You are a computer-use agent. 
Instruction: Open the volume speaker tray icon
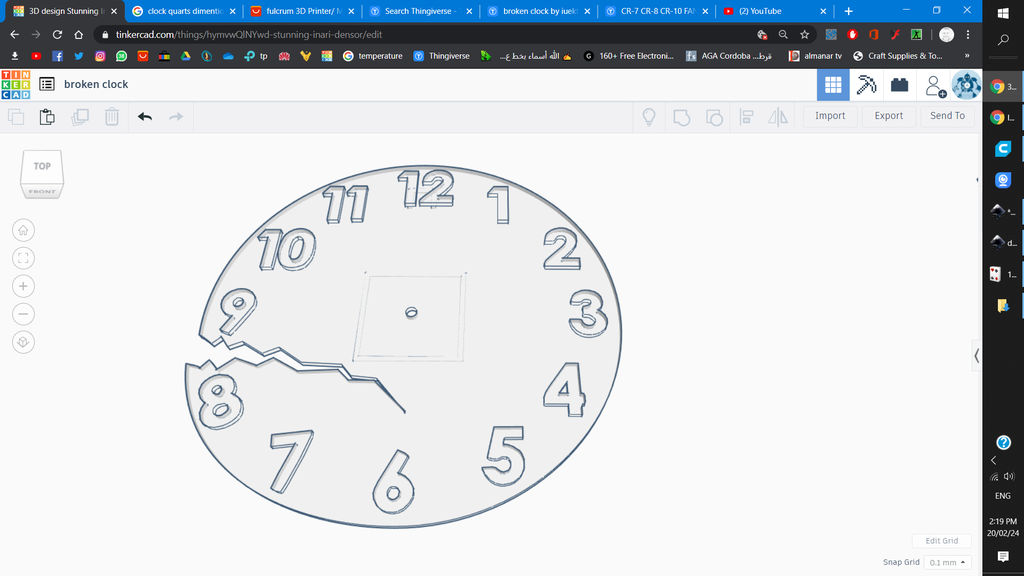pos(1010,477)
